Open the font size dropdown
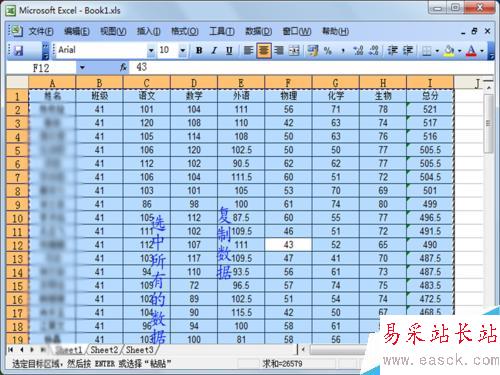Screen dimensions: 500x375 click(x=182, y=51)
